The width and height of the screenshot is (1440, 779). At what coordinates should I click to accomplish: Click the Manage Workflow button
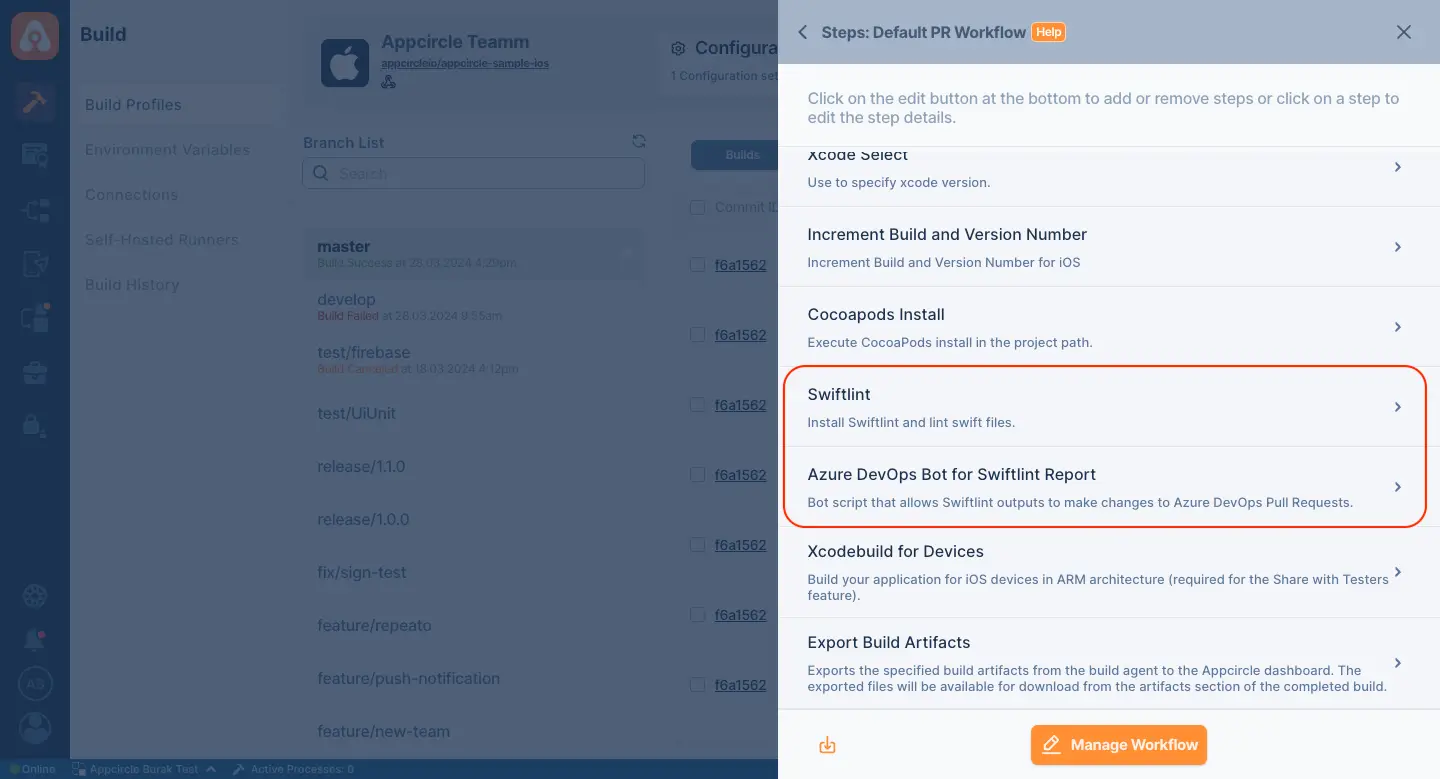[1119, 745]
